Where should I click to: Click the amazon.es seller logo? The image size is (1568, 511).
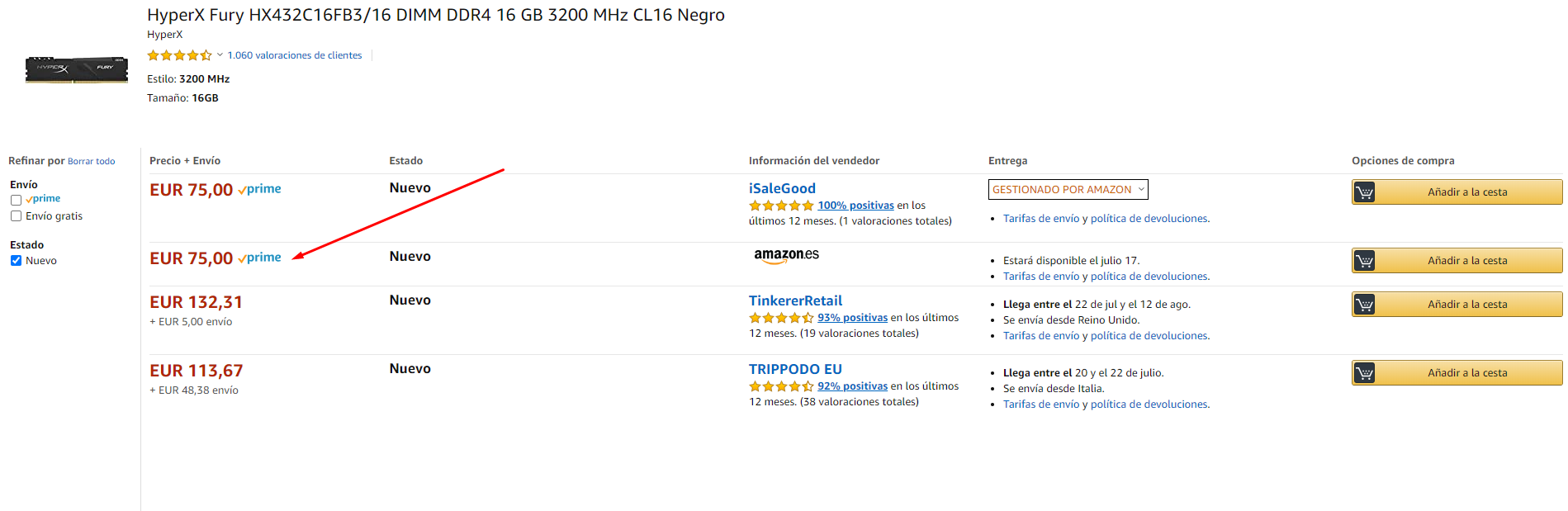click(786, 255)
